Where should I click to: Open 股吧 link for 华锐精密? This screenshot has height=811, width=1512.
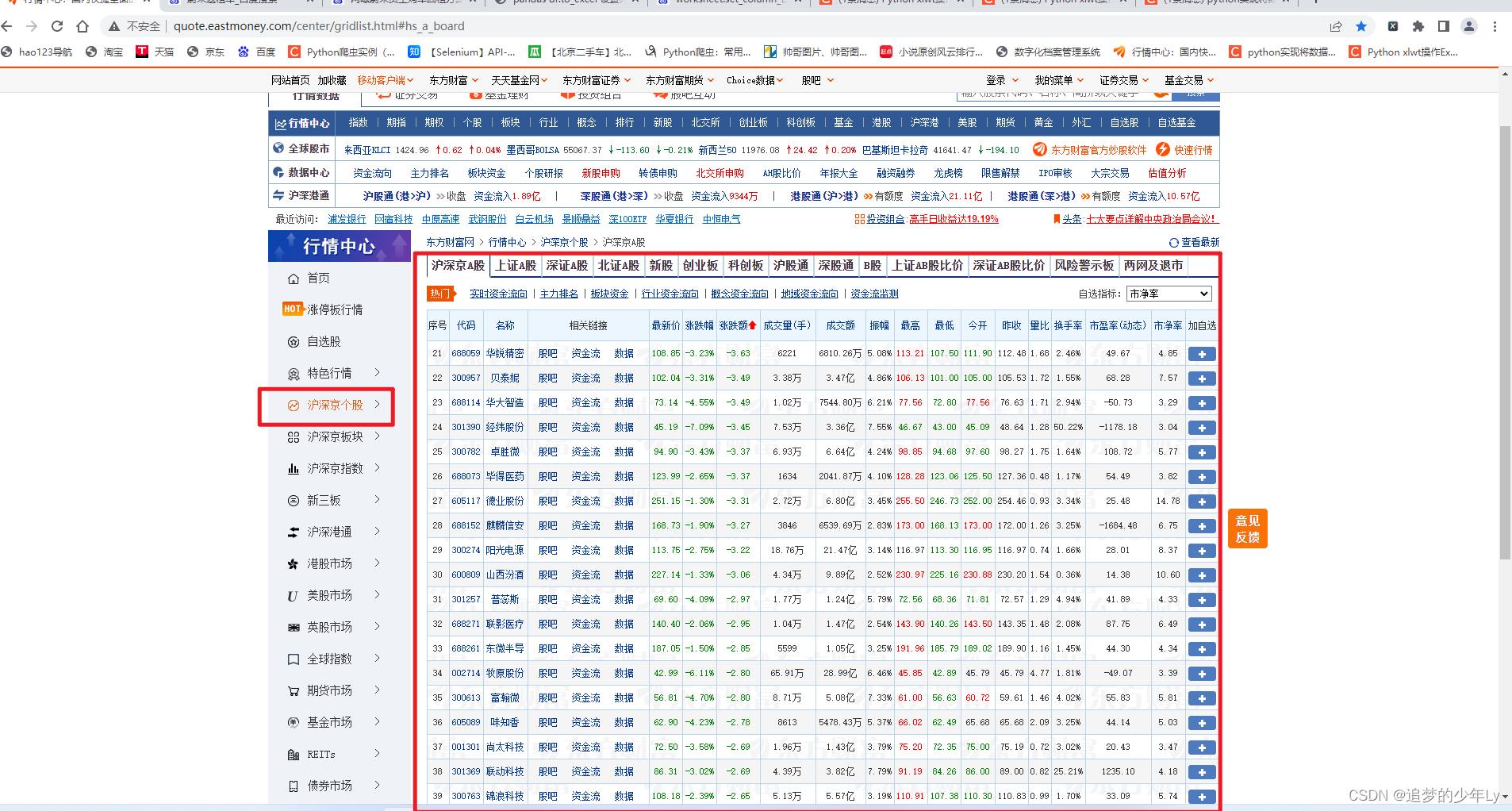(x=548, y=354)
